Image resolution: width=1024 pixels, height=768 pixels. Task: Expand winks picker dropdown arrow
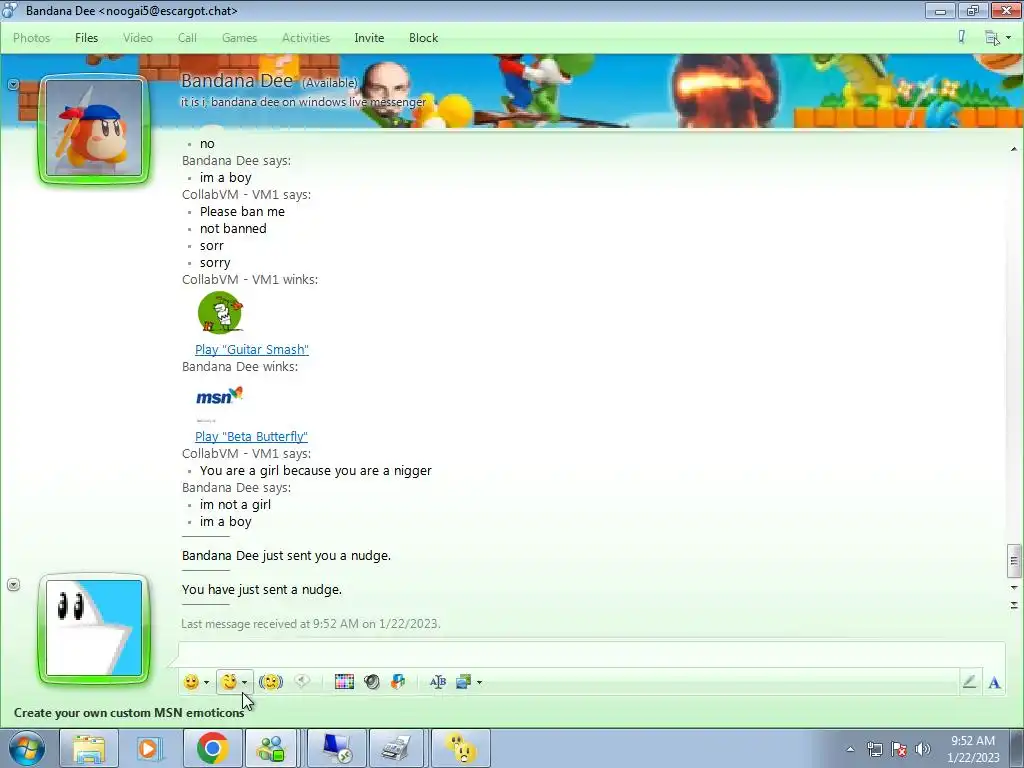tap(244, 682)
